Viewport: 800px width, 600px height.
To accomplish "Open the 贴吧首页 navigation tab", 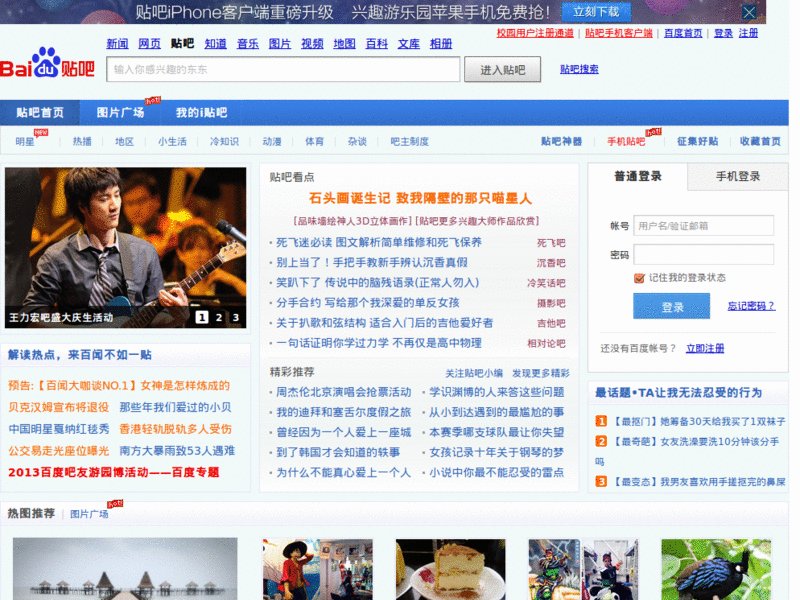I will coord(40,113).
